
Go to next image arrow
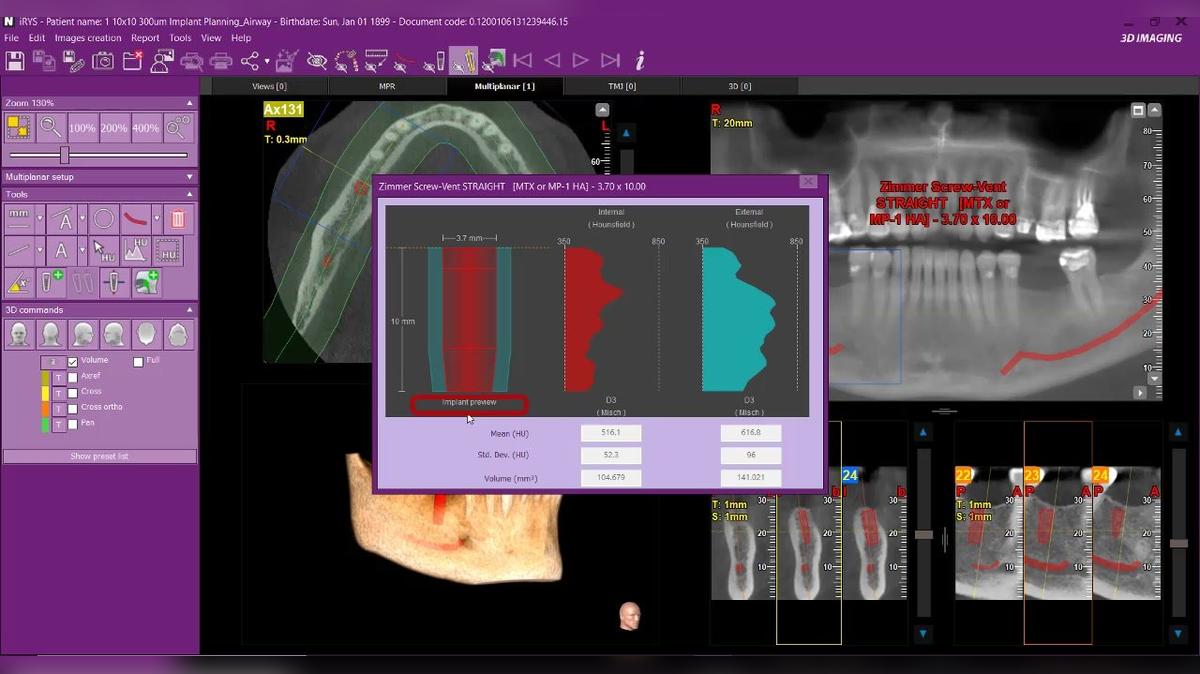point(580,61)
